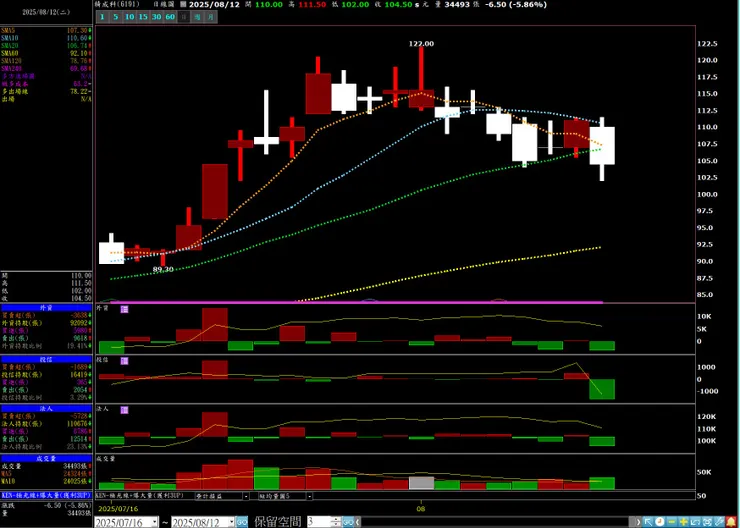
Task: Click the scroll-right arrow of chart scrollbar
Action: coord(638,522)
